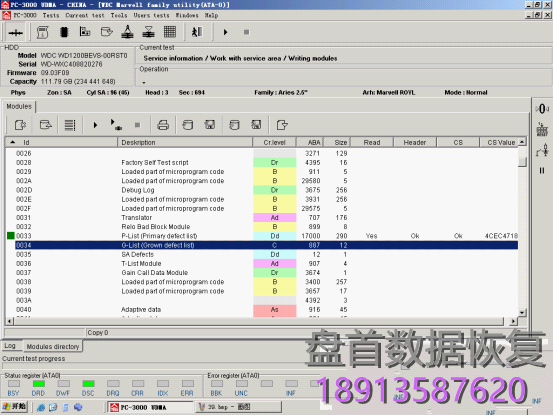Click the scroll document icon in main toolbar
The height and width of the screenshot is (415, 553).
(43, 32)
